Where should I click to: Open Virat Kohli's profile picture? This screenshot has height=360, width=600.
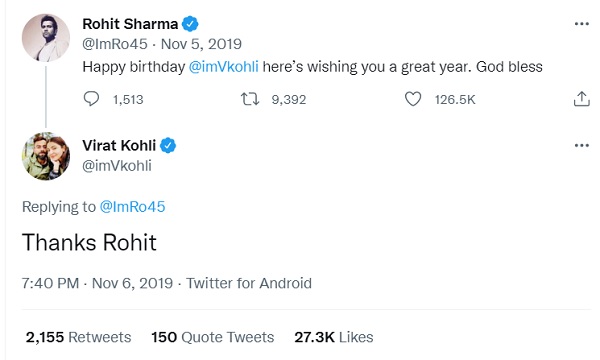pyautogui.click(x=46, y=156)
